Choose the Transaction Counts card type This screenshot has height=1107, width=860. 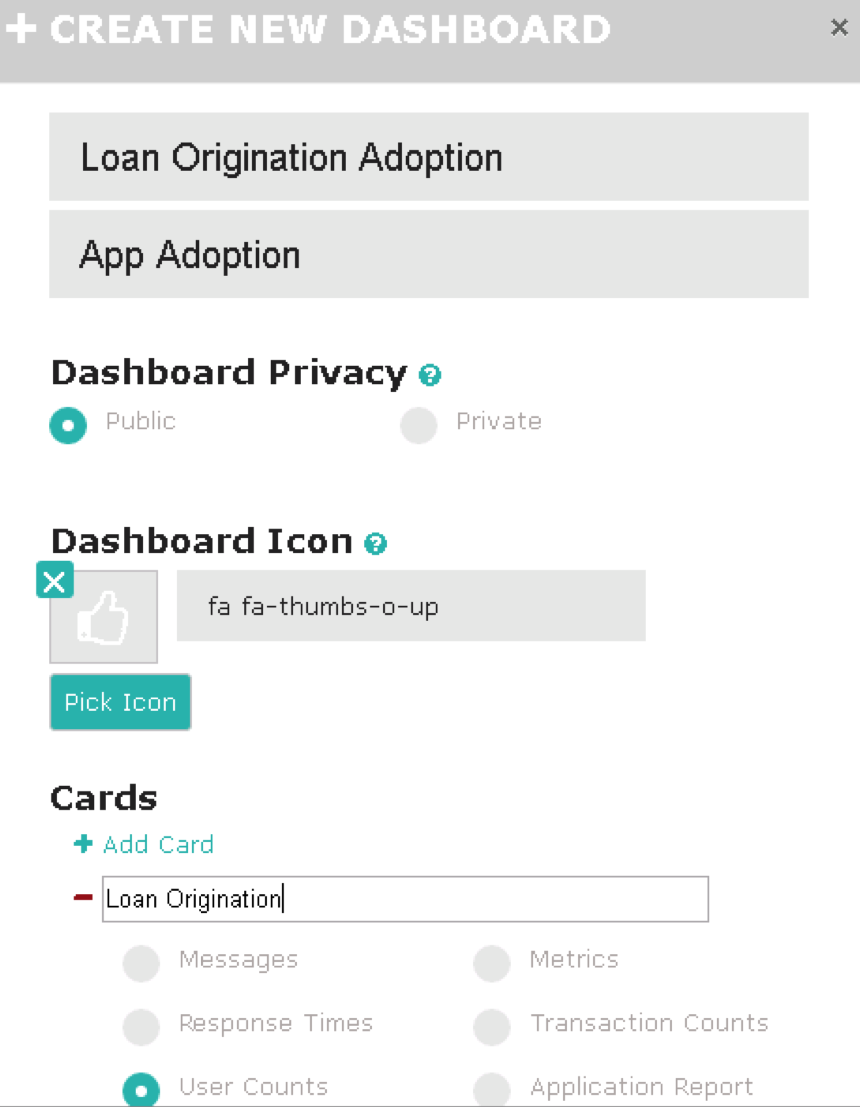tap(492, 1027)
